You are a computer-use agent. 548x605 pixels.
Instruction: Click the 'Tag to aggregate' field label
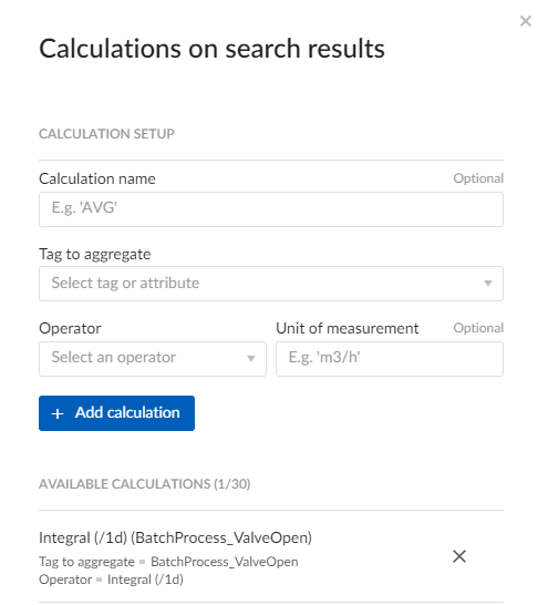click(95, 254)
